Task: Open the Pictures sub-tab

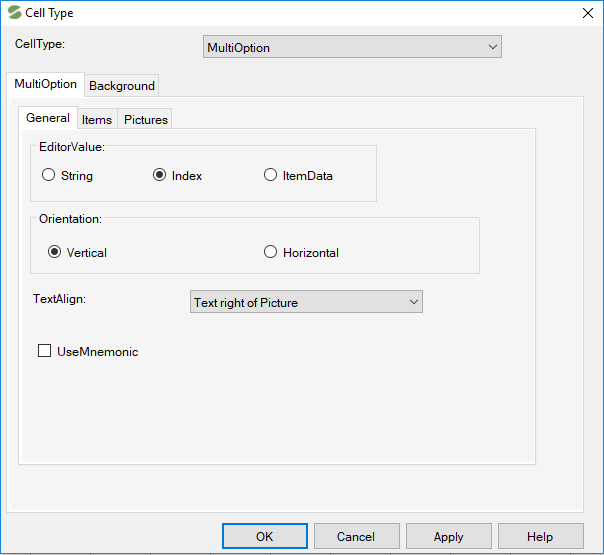Action: click(146, 120)
